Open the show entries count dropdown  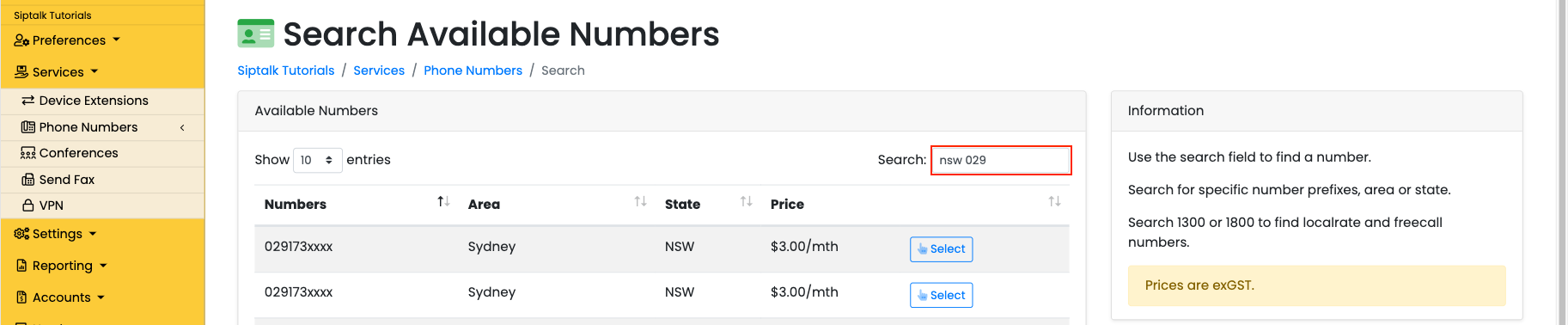click(318, 160)
